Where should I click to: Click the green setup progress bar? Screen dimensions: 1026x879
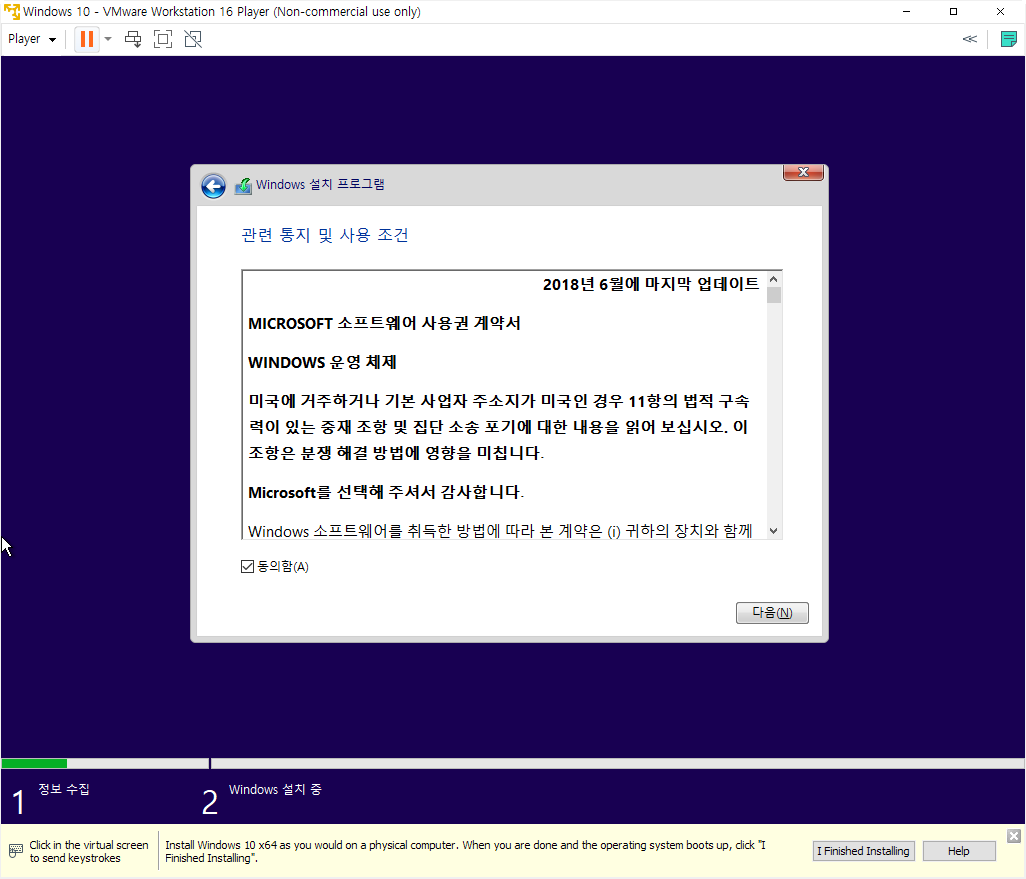click(34, 763)
